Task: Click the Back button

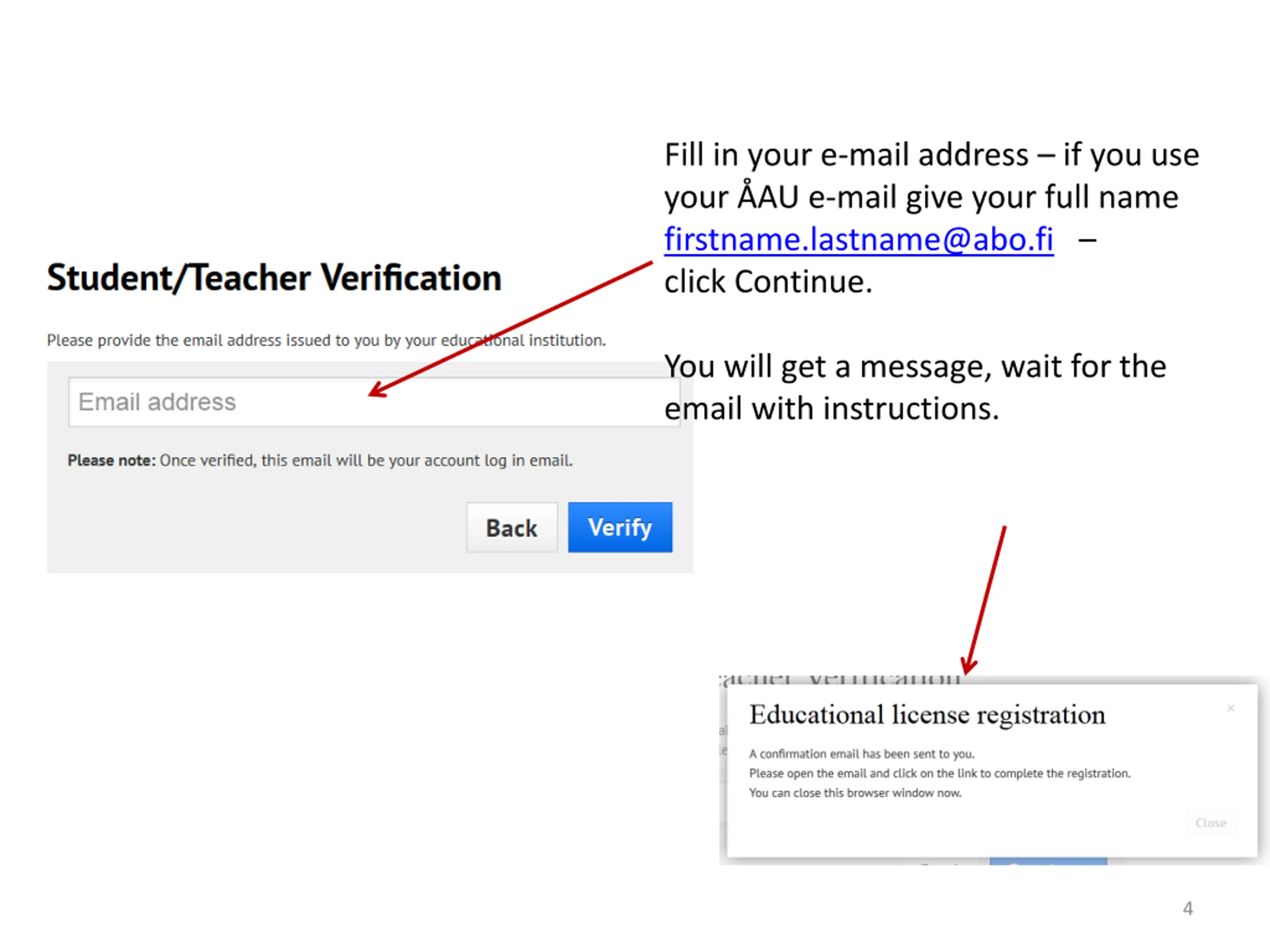Action: (x=511, y=528)
